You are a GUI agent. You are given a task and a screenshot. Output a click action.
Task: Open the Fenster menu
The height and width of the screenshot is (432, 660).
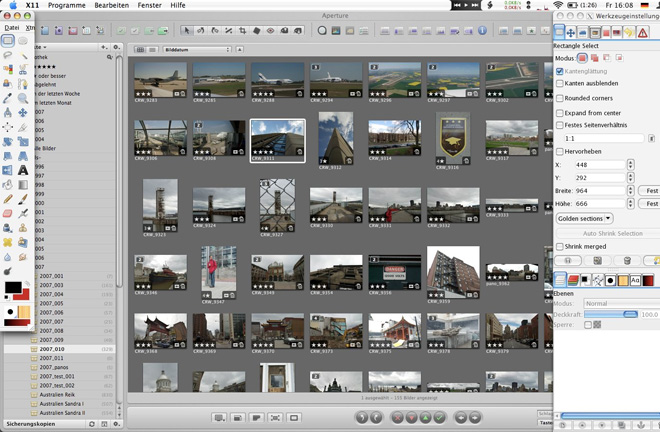[149, 5]
